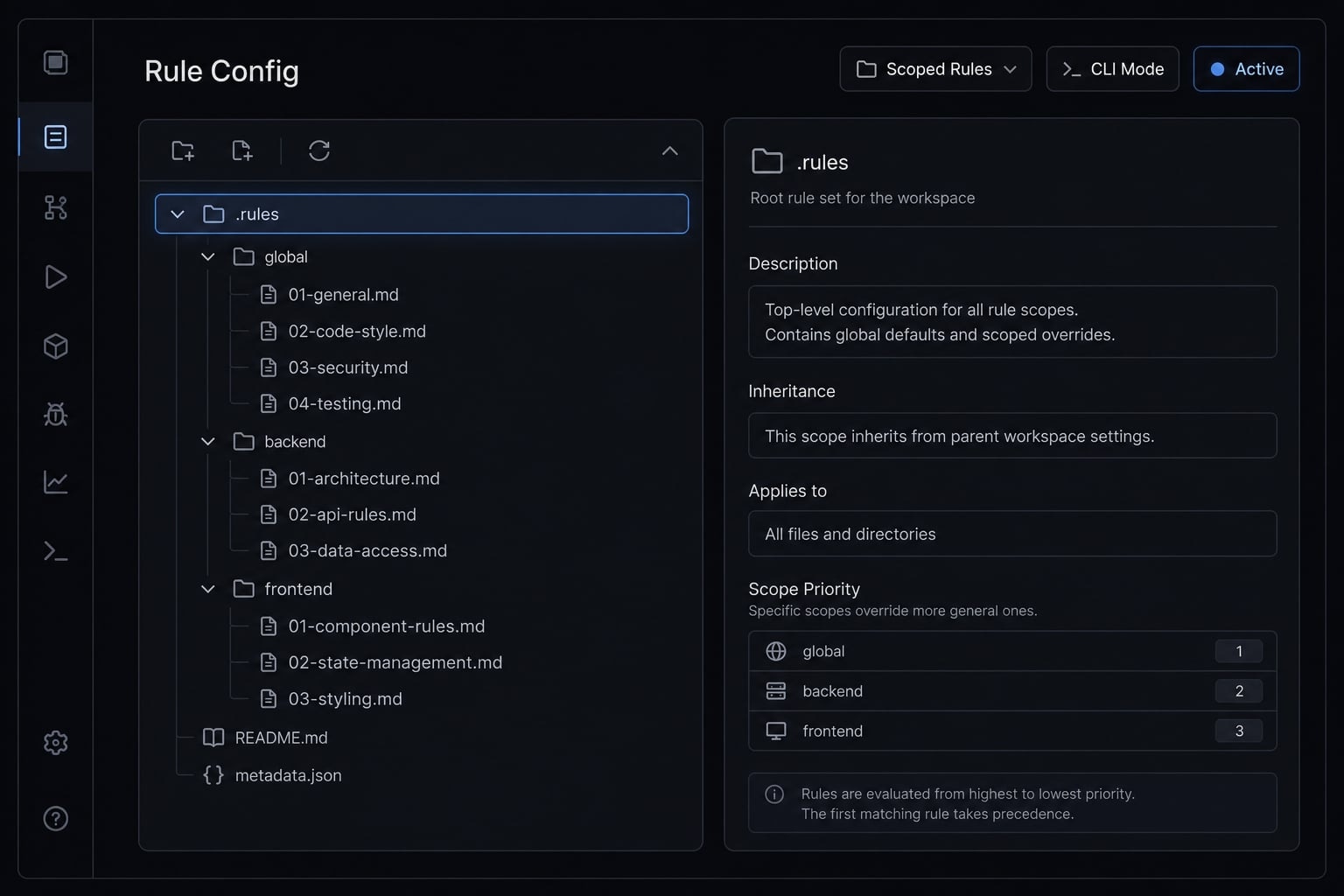Collapse the frontend folder chevron
1344x896 pixels.
207,589
